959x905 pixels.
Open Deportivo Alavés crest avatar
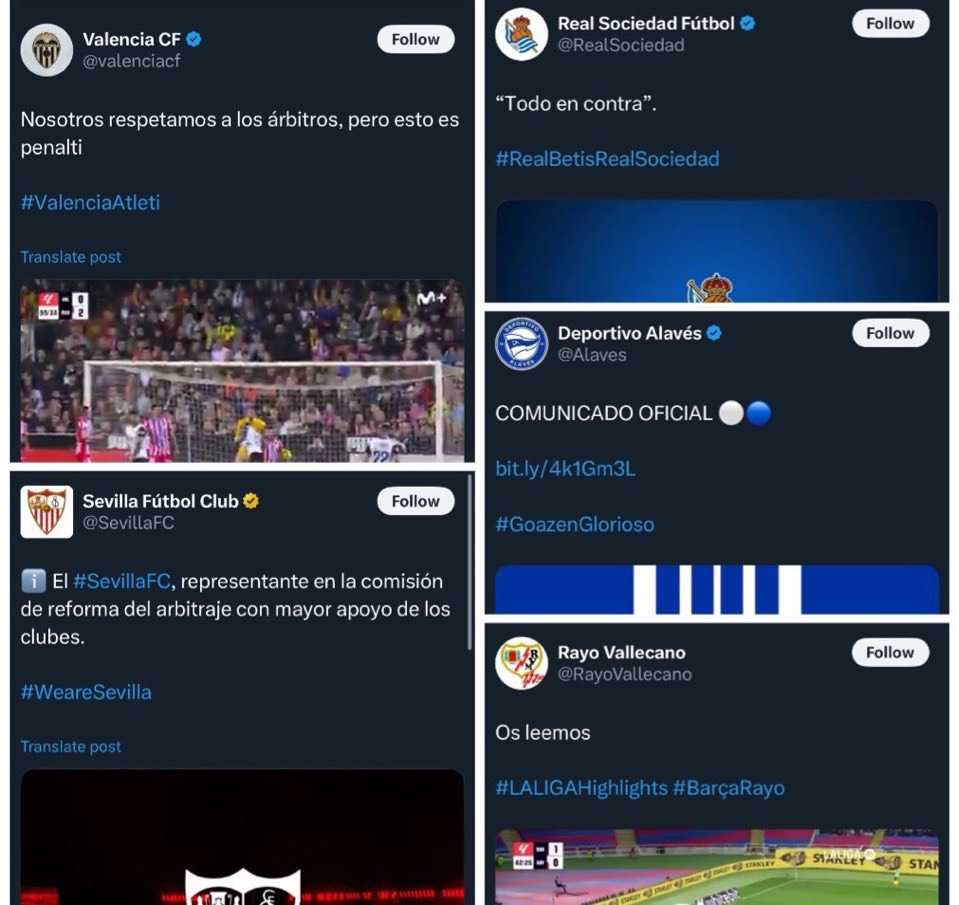[x=521, y=344]
